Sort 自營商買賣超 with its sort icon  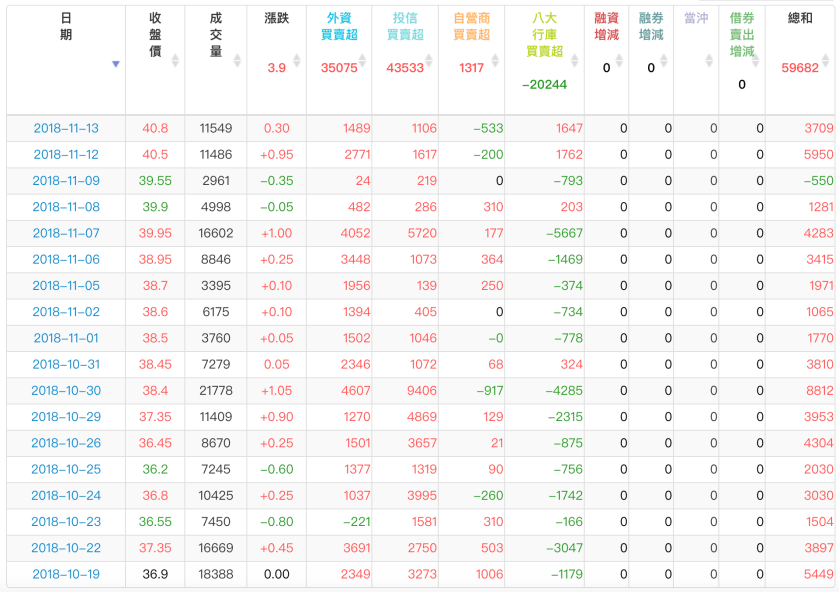(494, 62)
